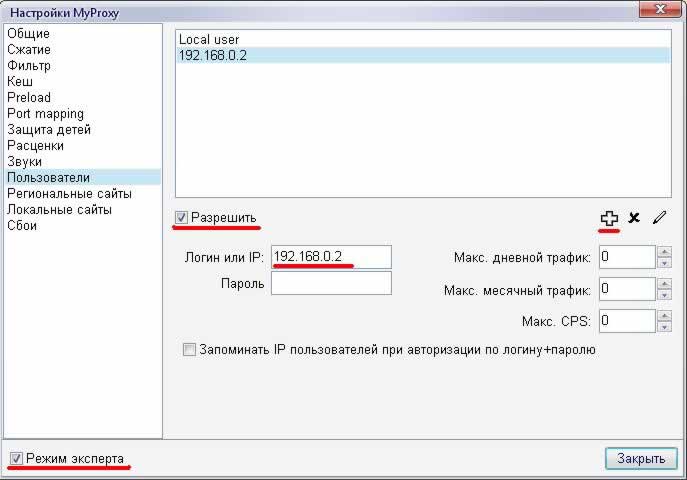
Task: Enable Запоминать IP пользователей checkbox
Action: click(189, 349)
